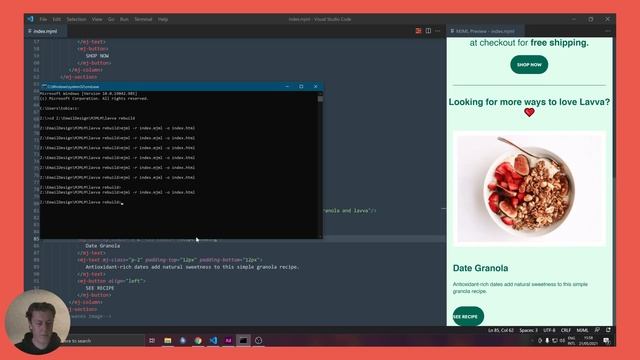This screenshot has width=640, height=360.
Task: Open the editor's More Actions ellipsis
Action: coord(438,31)
